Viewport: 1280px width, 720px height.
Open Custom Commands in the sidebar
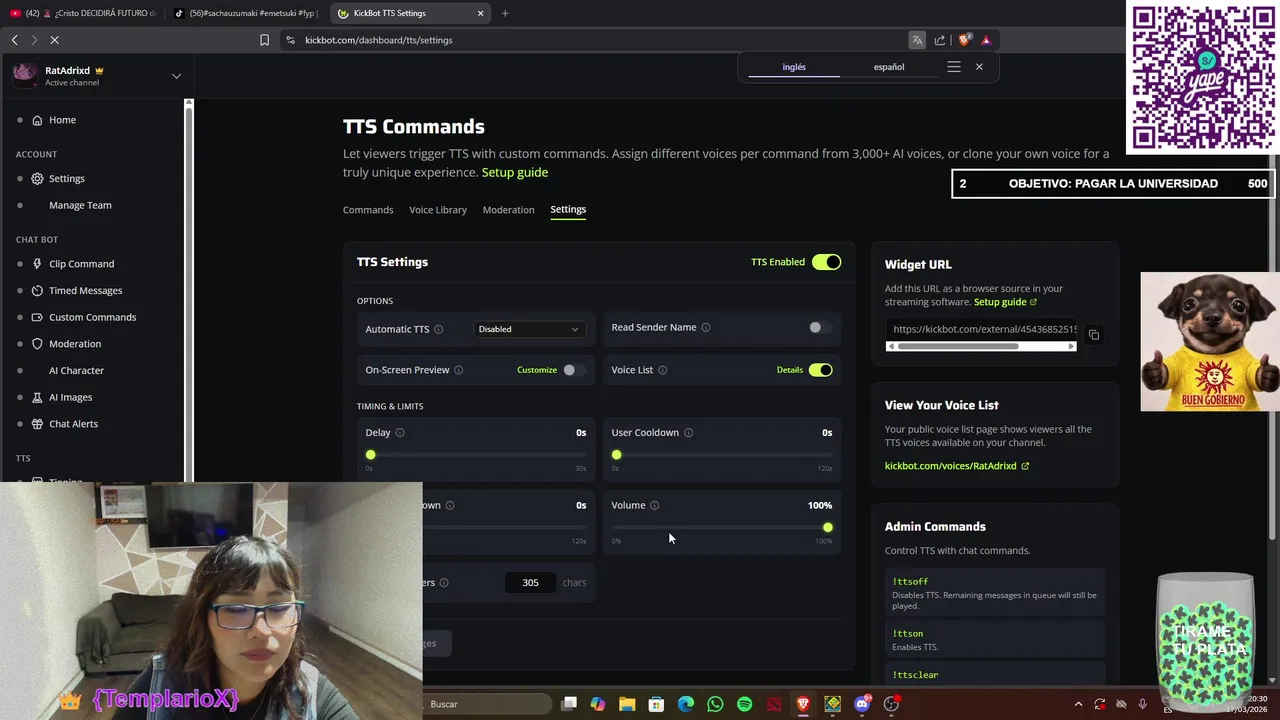pyautogui.click(x=92, y=317)
